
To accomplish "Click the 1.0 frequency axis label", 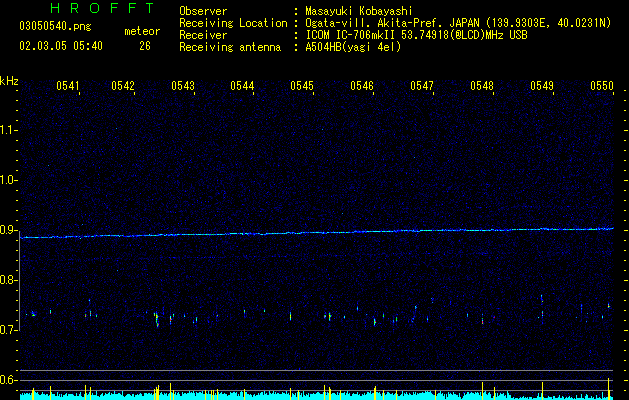I will [x=9, y=180].
